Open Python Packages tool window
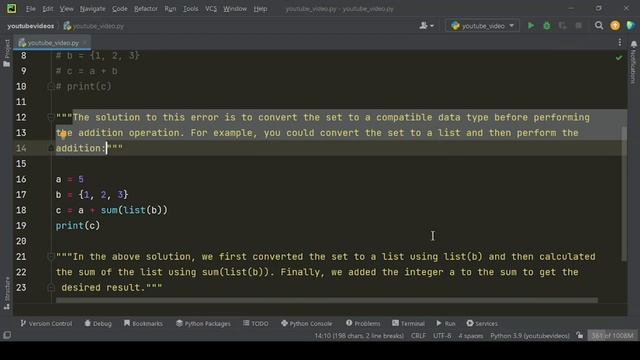640x360 pixels. 203,323
